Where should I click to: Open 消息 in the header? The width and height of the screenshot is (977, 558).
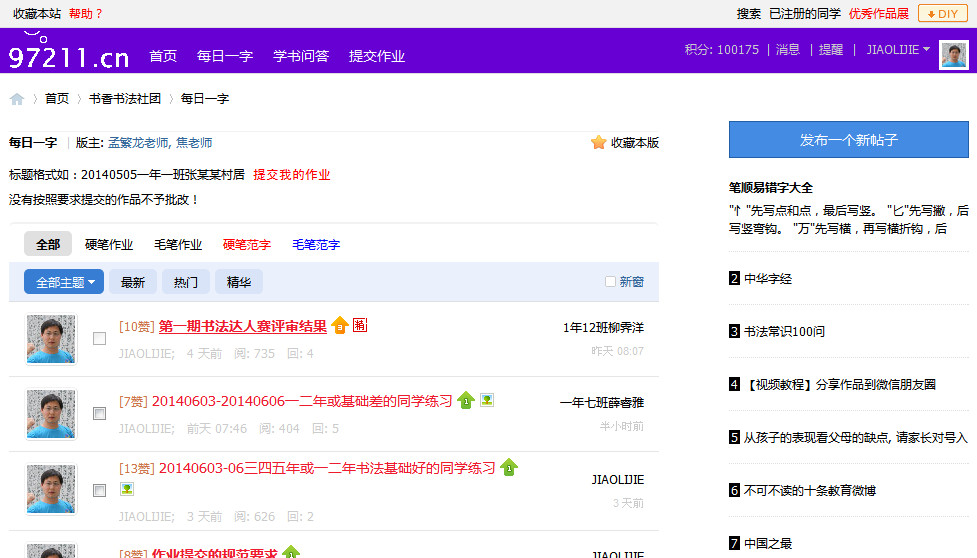pos(788,50)
